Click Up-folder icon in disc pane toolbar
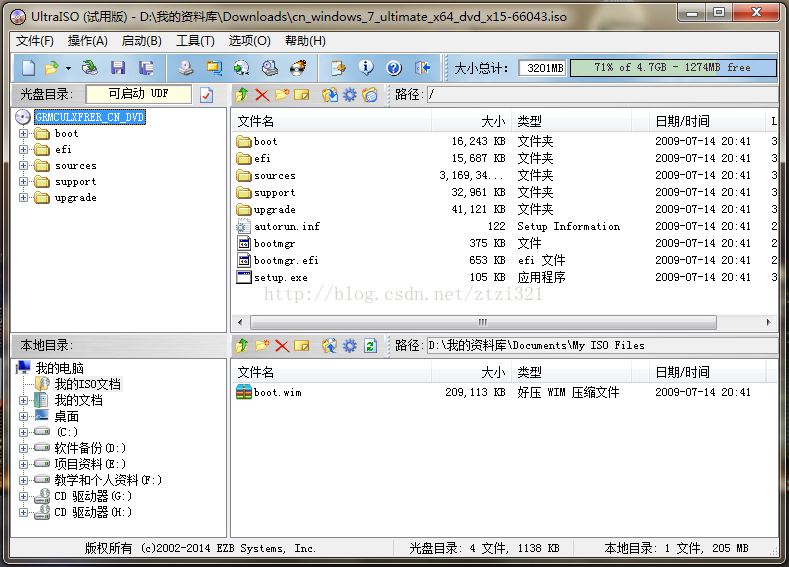This screenshot has height=567, width=789. coord(242,95)
